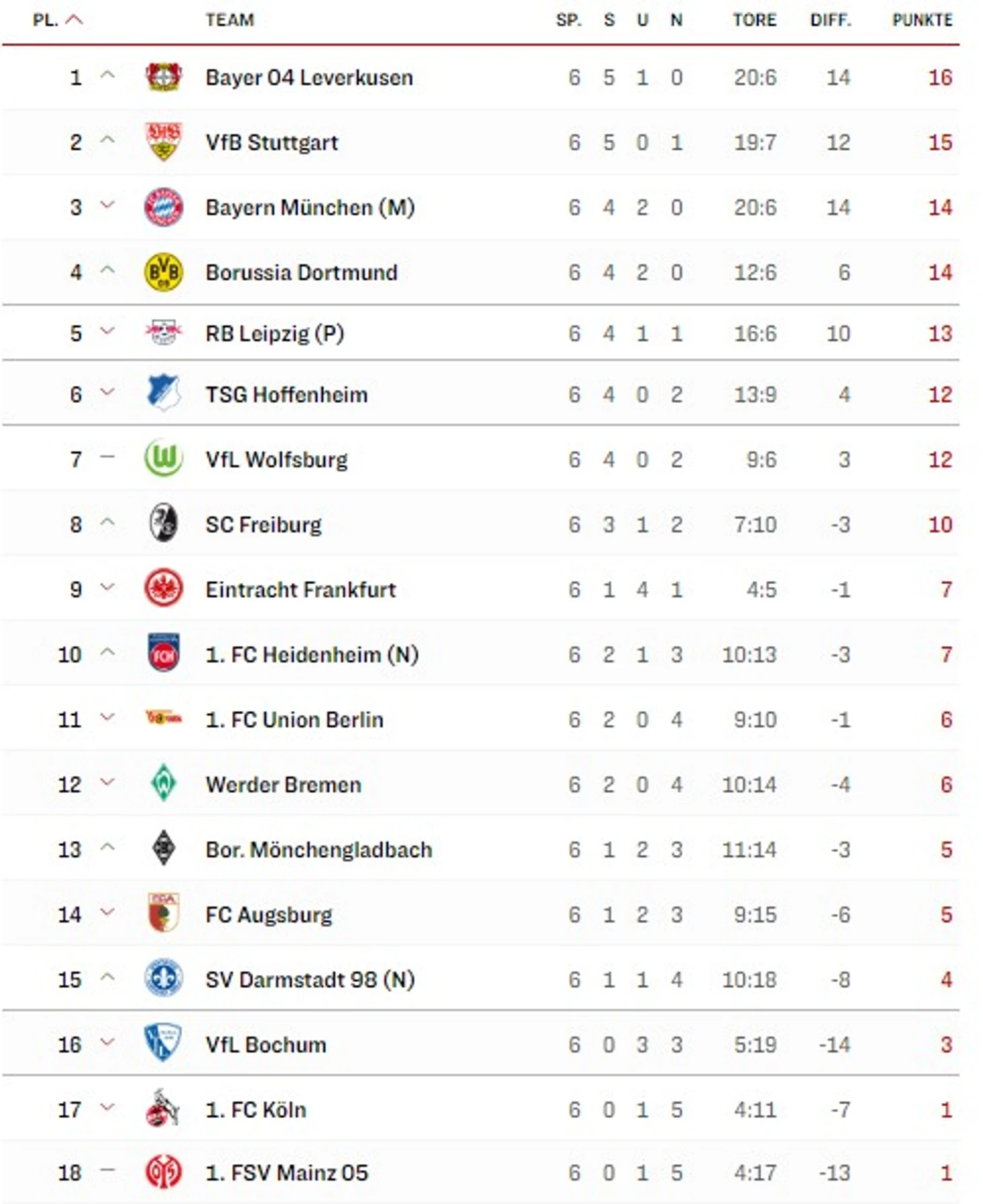Click the up chevron beside Leverkusen's rank
This screenshot has width=983, height=1204.
point(107,75)
